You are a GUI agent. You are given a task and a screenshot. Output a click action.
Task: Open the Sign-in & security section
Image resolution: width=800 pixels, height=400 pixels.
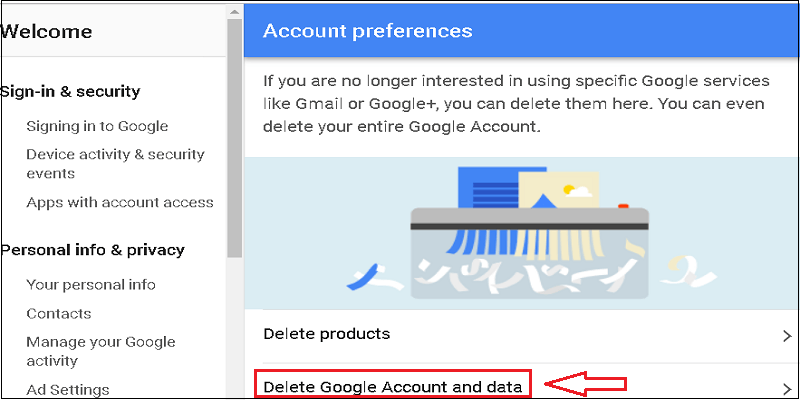point(70,91)
